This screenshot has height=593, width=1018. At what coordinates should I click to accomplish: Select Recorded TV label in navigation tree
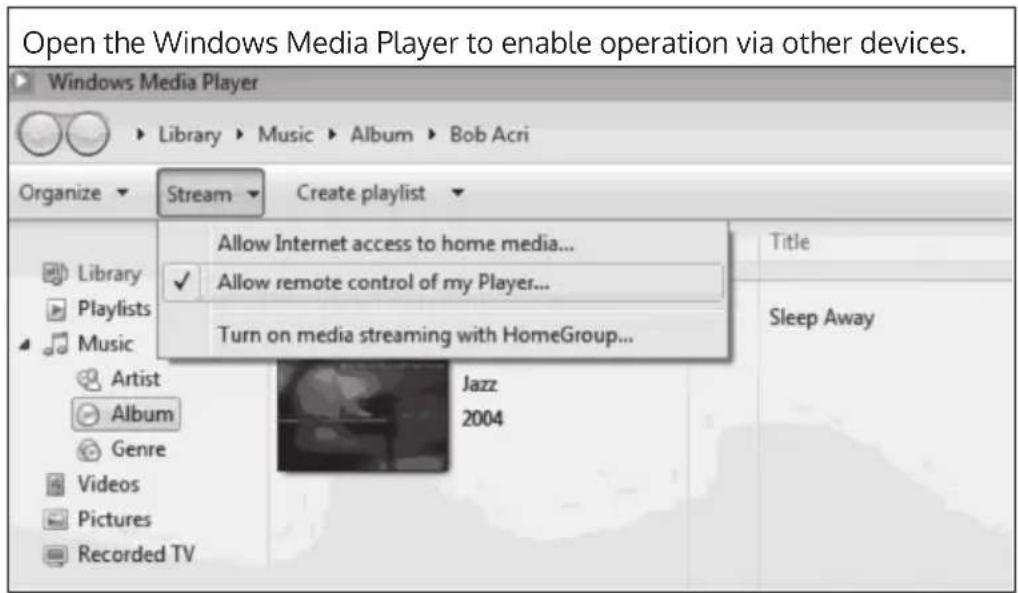coord(136,554)
